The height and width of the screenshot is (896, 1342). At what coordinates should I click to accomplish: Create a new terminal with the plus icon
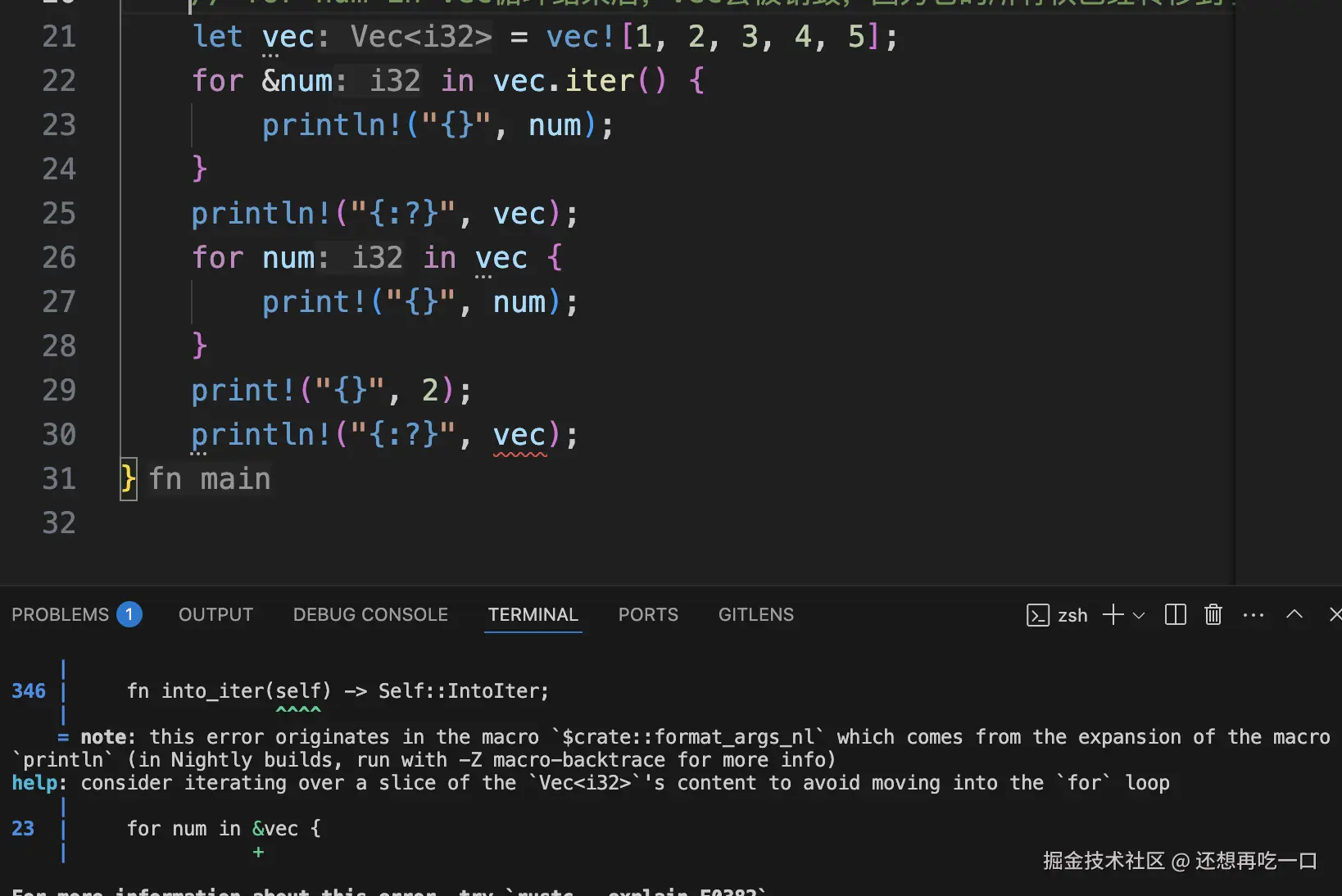click(x=1113, y=615)
